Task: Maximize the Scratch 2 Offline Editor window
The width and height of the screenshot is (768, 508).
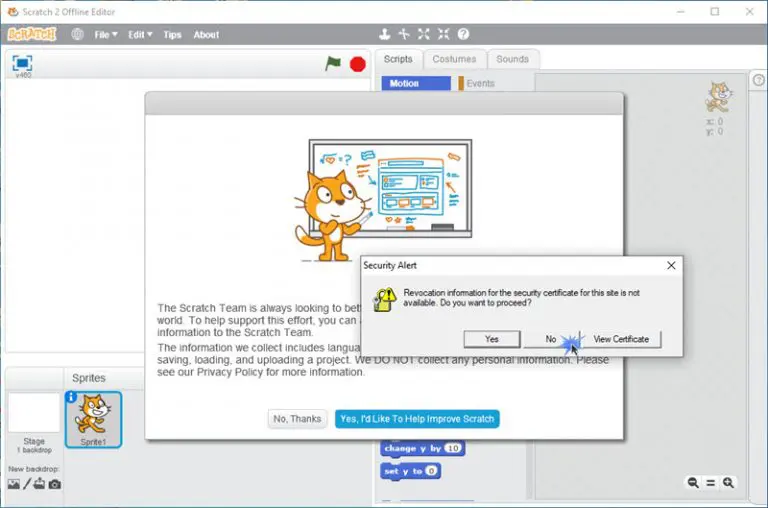Action: [x=715, y=12]
